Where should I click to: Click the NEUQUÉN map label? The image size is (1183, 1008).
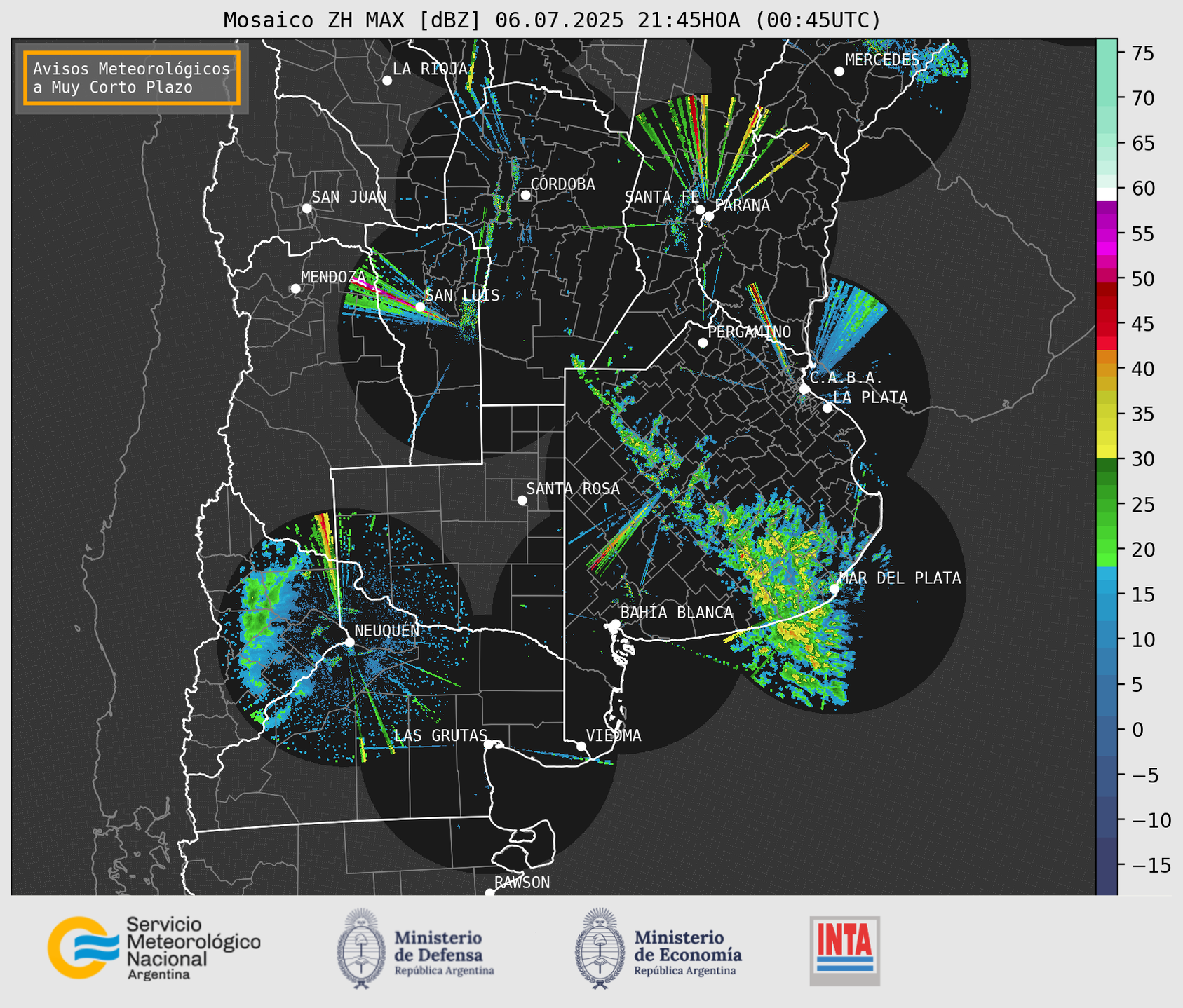(387, 630)
